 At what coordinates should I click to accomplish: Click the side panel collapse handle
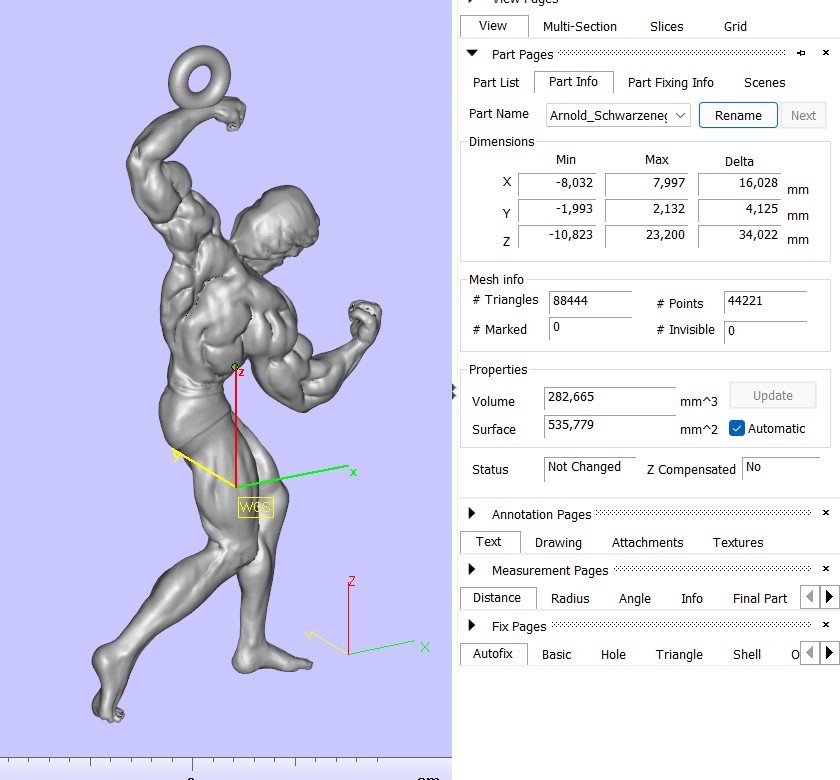click(x=454, y=392)
